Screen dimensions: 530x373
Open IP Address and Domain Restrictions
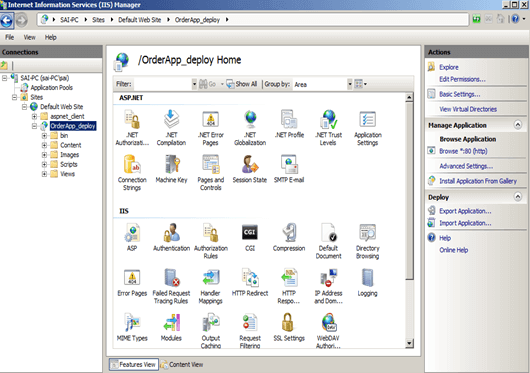329,287
